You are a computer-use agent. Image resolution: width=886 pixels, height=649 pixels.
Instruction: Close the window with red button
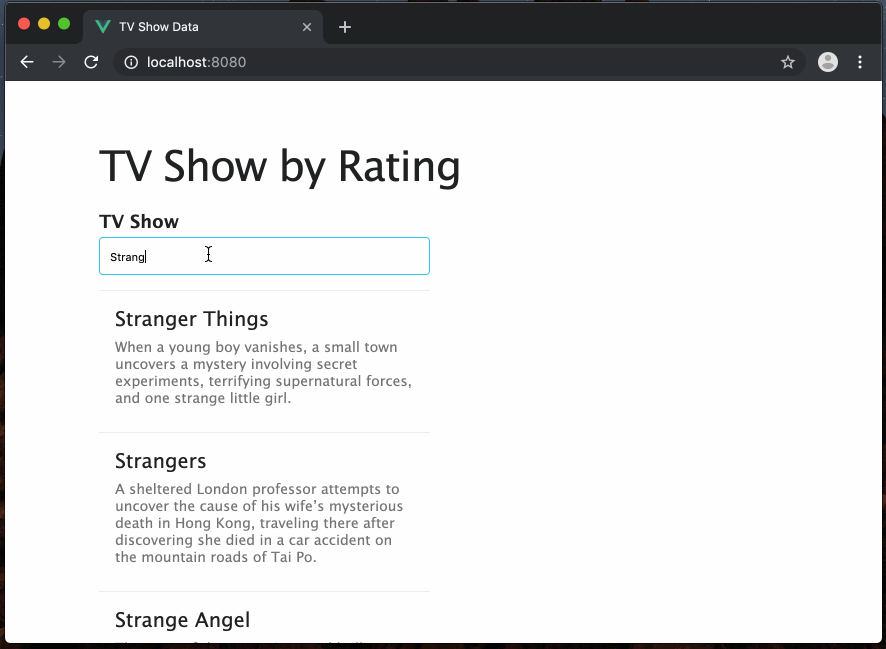[24, 24]
